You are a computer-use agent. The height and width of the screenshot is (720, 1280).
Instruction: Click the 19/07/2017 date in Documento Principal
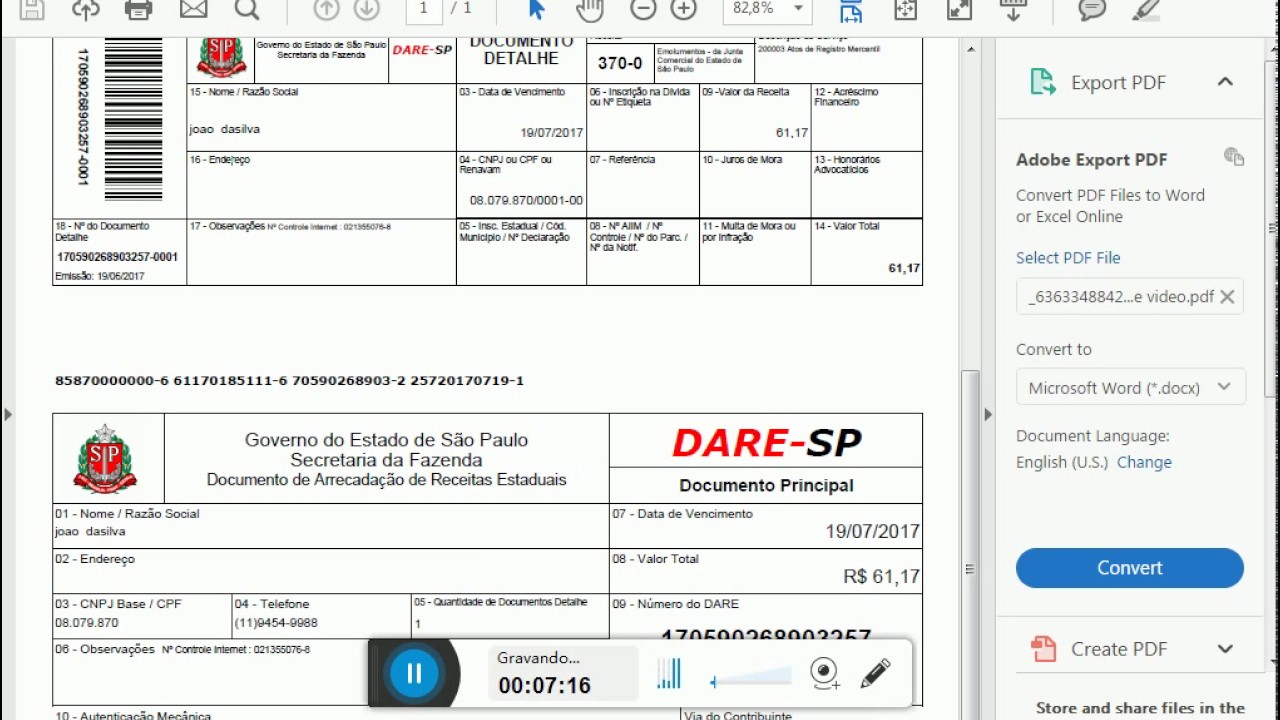tap(872, 531)
